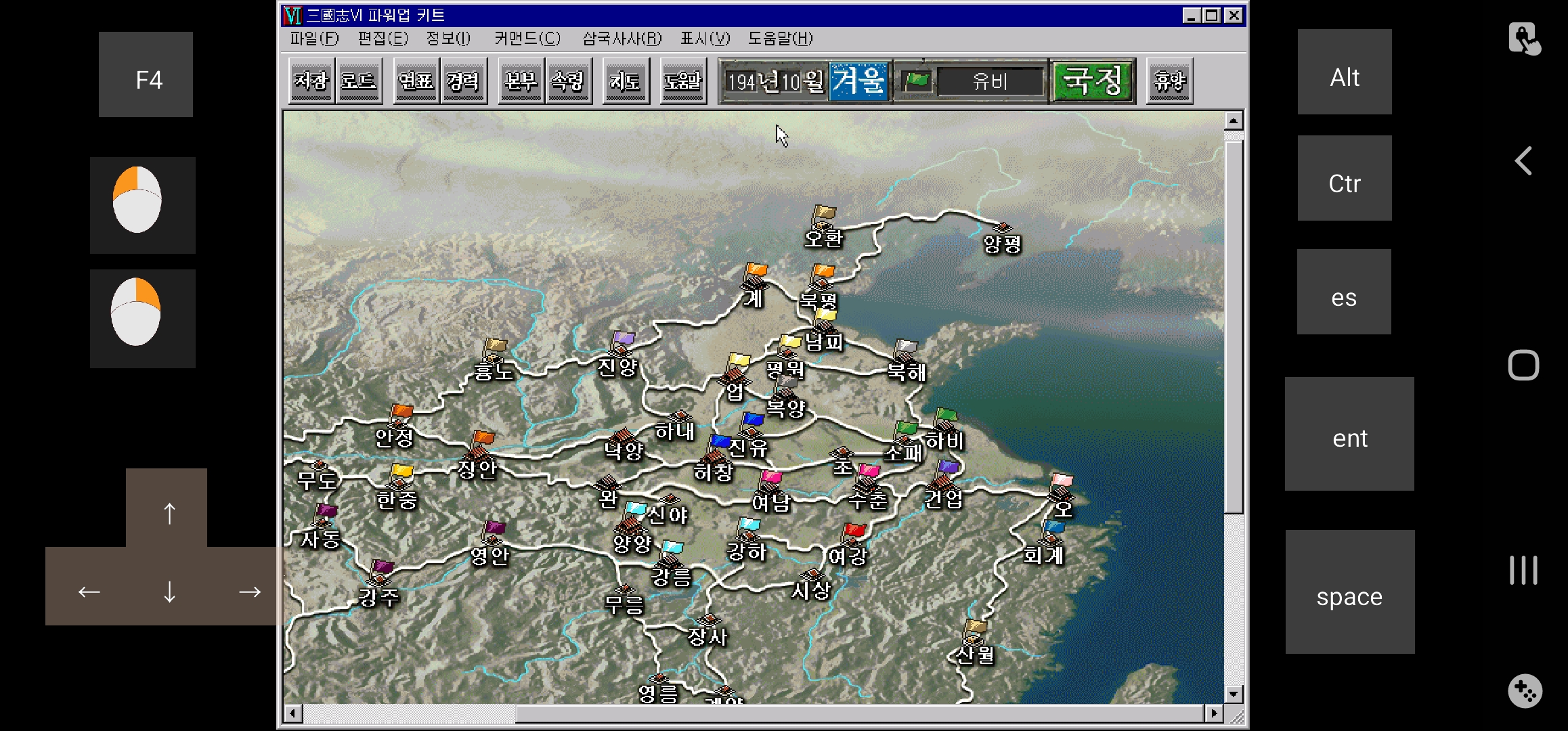The height and width of the screenshot is (731, 1568).
Task: Open the 경력 (career) toolbar button
Action: [x=463, y=81]
